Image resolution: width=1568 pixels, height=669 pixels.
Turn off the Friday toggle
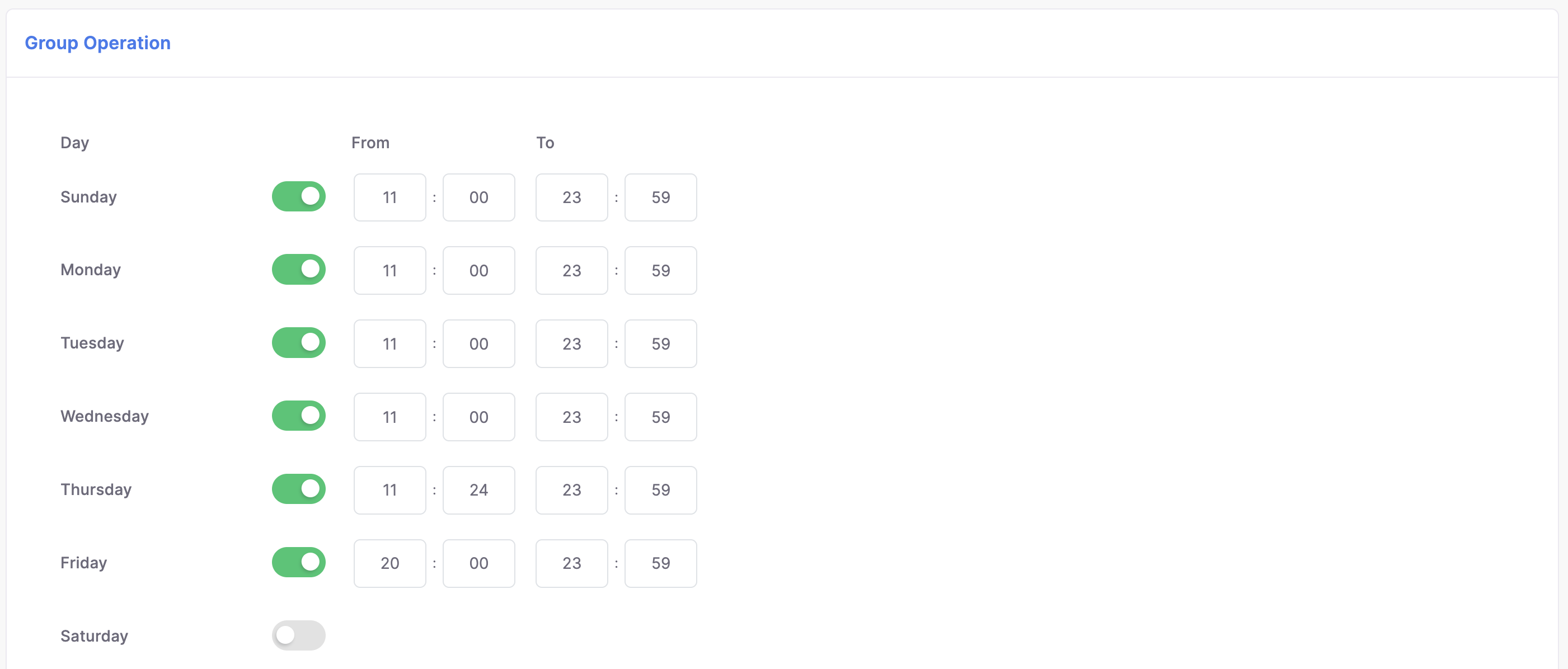point(298,563)
